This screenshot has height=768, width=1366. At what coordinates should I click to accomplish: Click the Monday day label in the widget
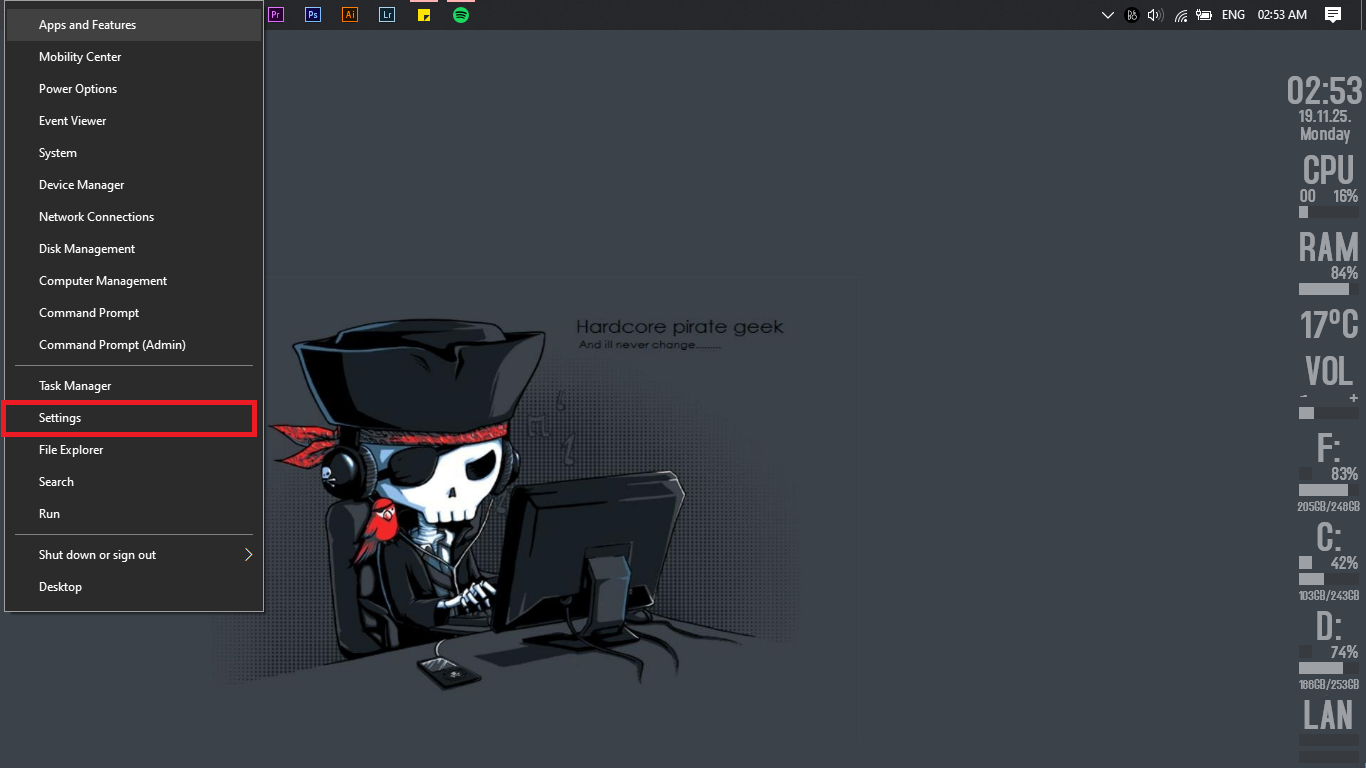1325,134
